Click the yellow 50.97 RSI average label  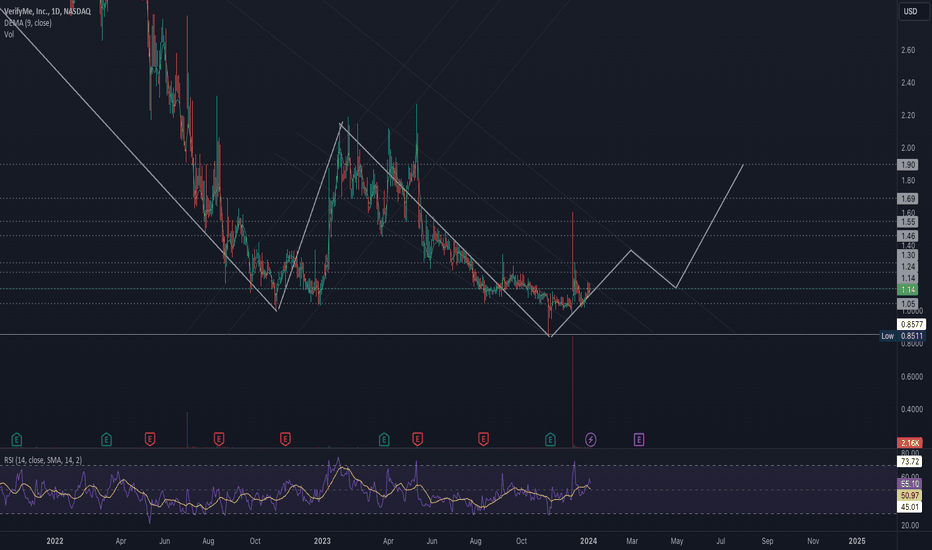(909, 495)
